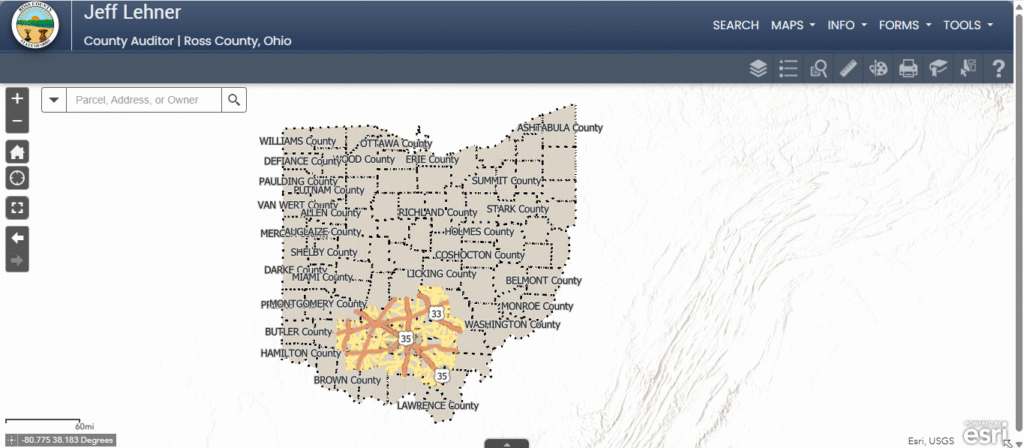1024x448 pixels.
Task: Click Parcel, Address, or Owner search field
Action: click(x=144, y=100)
